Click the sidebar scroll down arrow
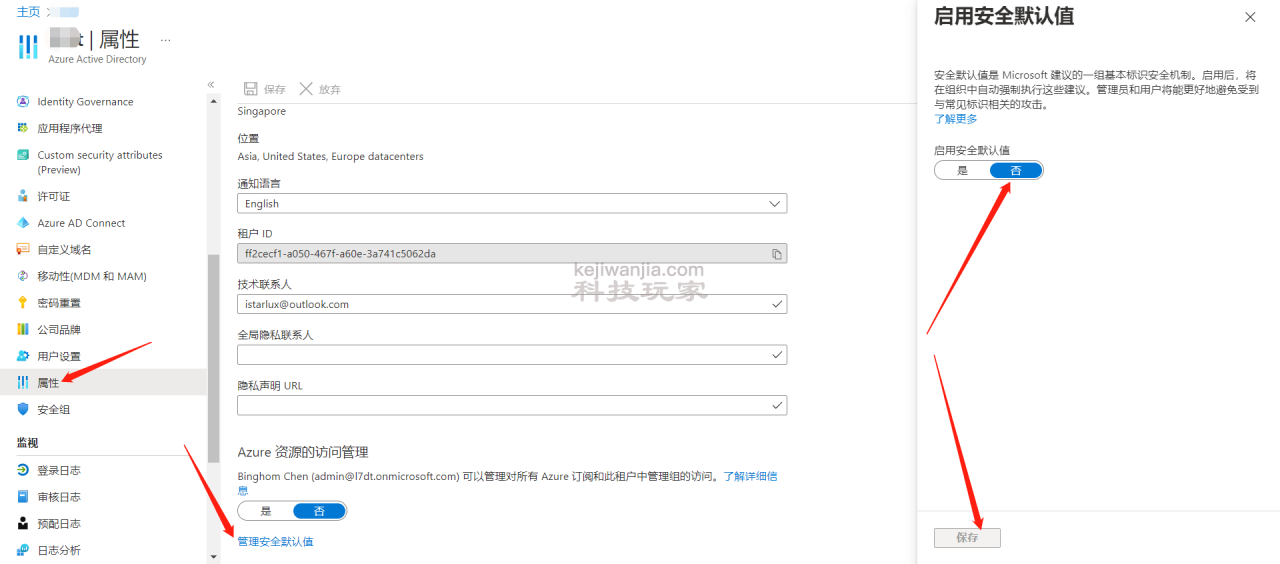The width and height of the screenshot is (1280, 564). tap(213, 556)
